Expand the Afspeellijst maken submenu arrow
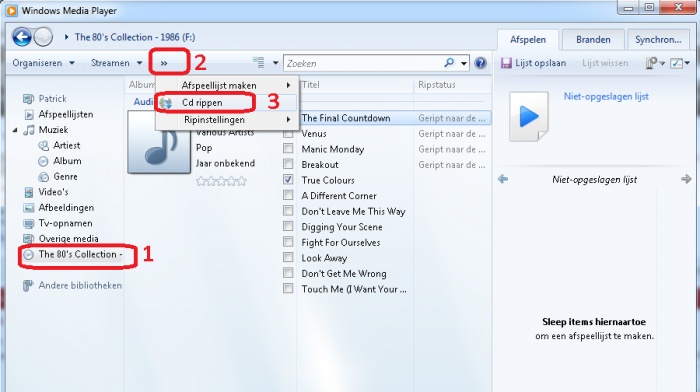The height and width of the screenshot is (392, 700). point(288,85)
